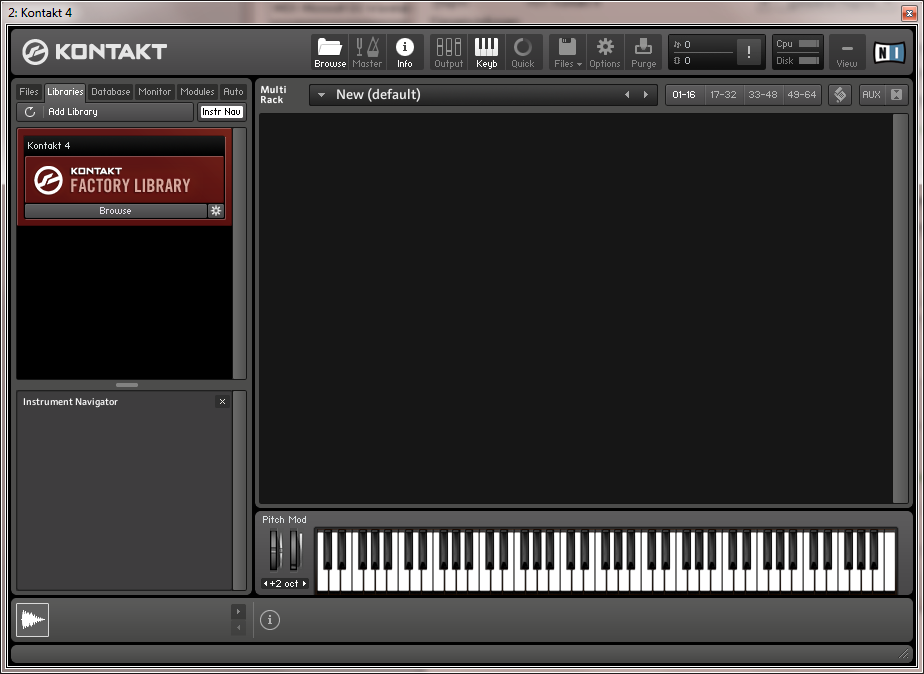Switch to the Database tab
Viewport: 924px width, 674px height.
point(111,92)
